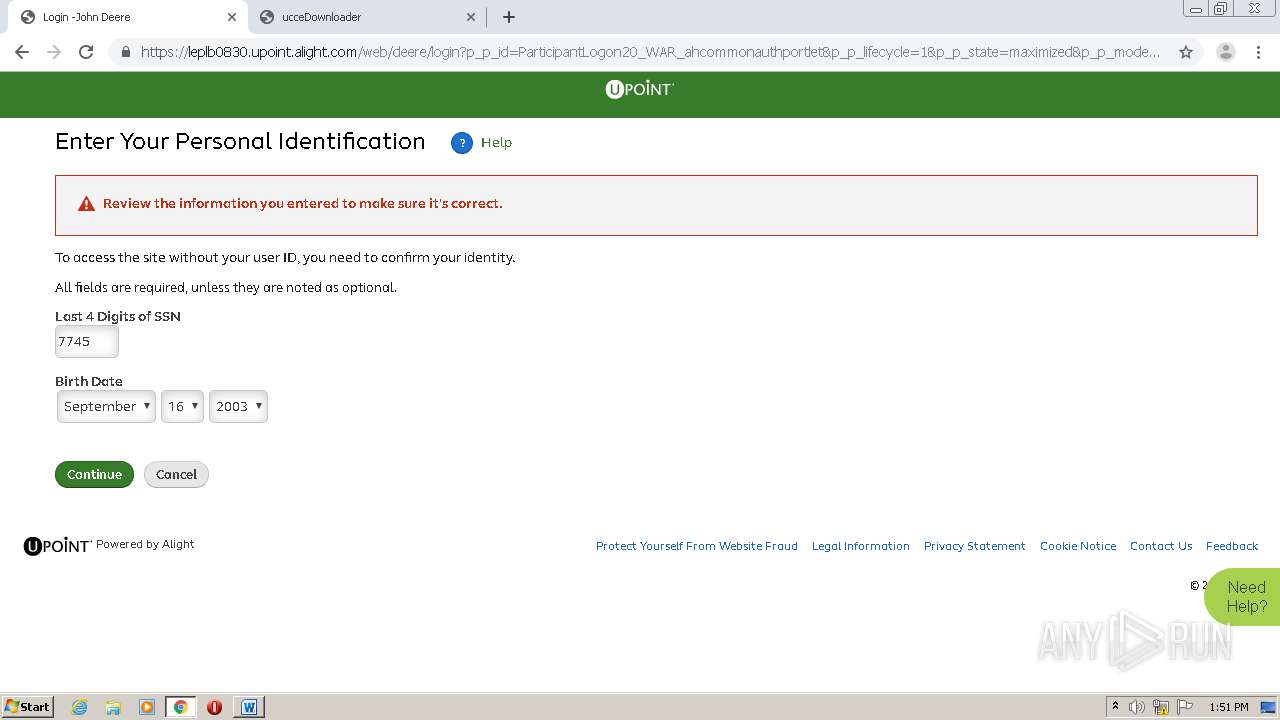Open Internet Explorer from the taskbar
This screenshot has height=720, width=1280.
[x=80, y=707]
